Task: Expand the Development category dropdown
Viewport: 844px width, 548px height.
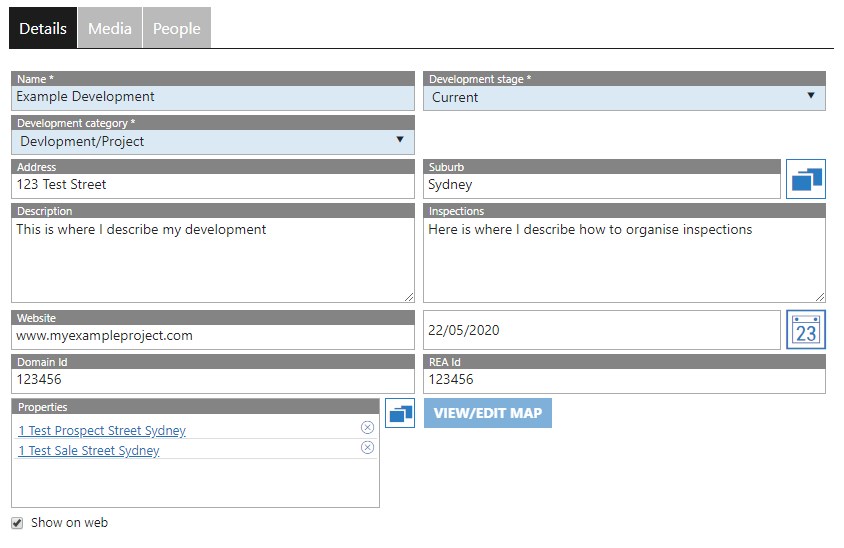Action: (212, 141)
